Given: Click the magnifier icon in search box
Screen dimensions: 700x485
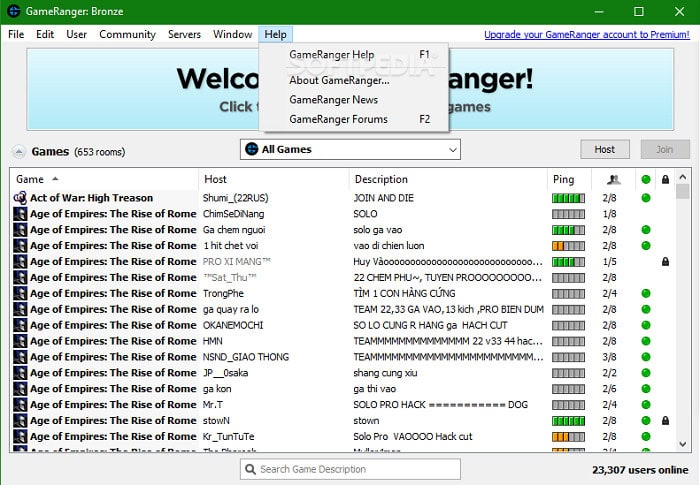Looking at the screenshot, I should tap(250, 469).
